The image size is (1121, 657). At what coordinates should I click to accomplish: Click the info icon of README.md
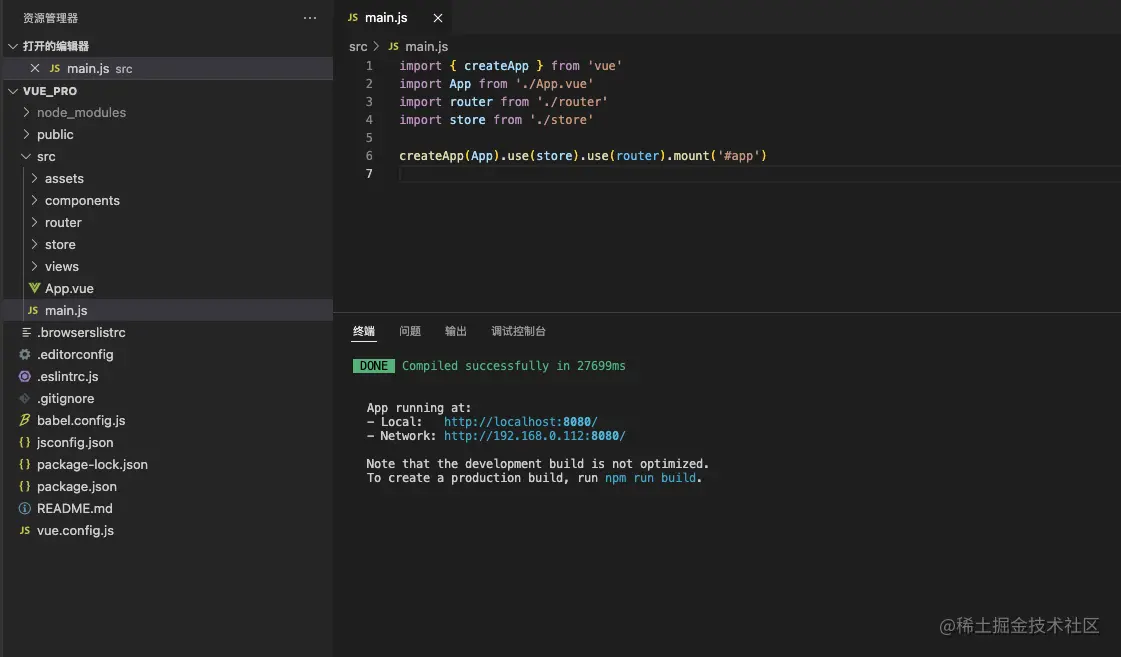tap(25, 508)
